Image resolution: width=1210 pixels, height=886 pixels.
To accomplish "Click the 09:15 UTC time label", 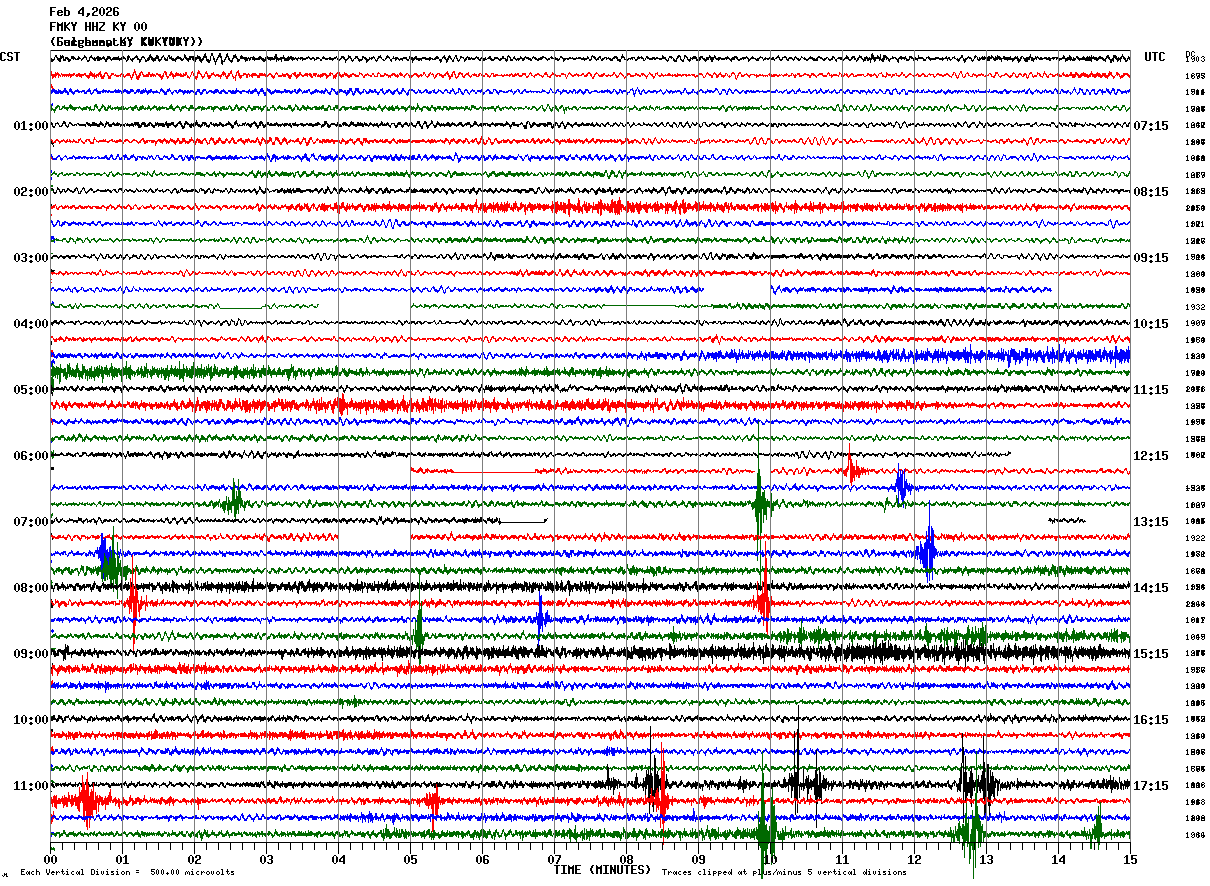I will point(1151,258).
